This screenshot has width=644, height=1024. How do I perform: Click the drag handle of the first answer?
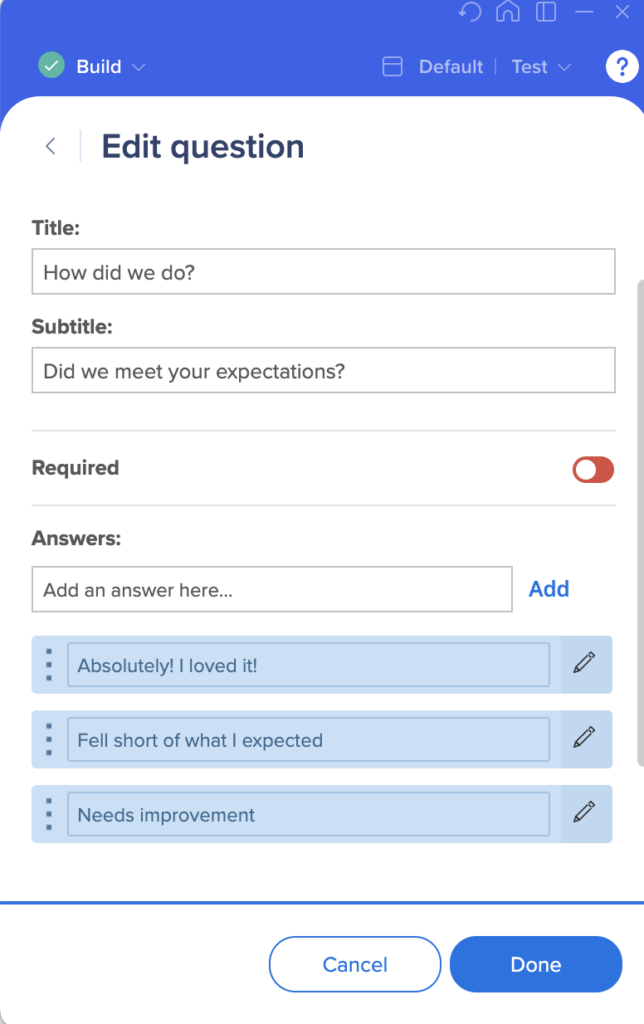coord(48,664)
